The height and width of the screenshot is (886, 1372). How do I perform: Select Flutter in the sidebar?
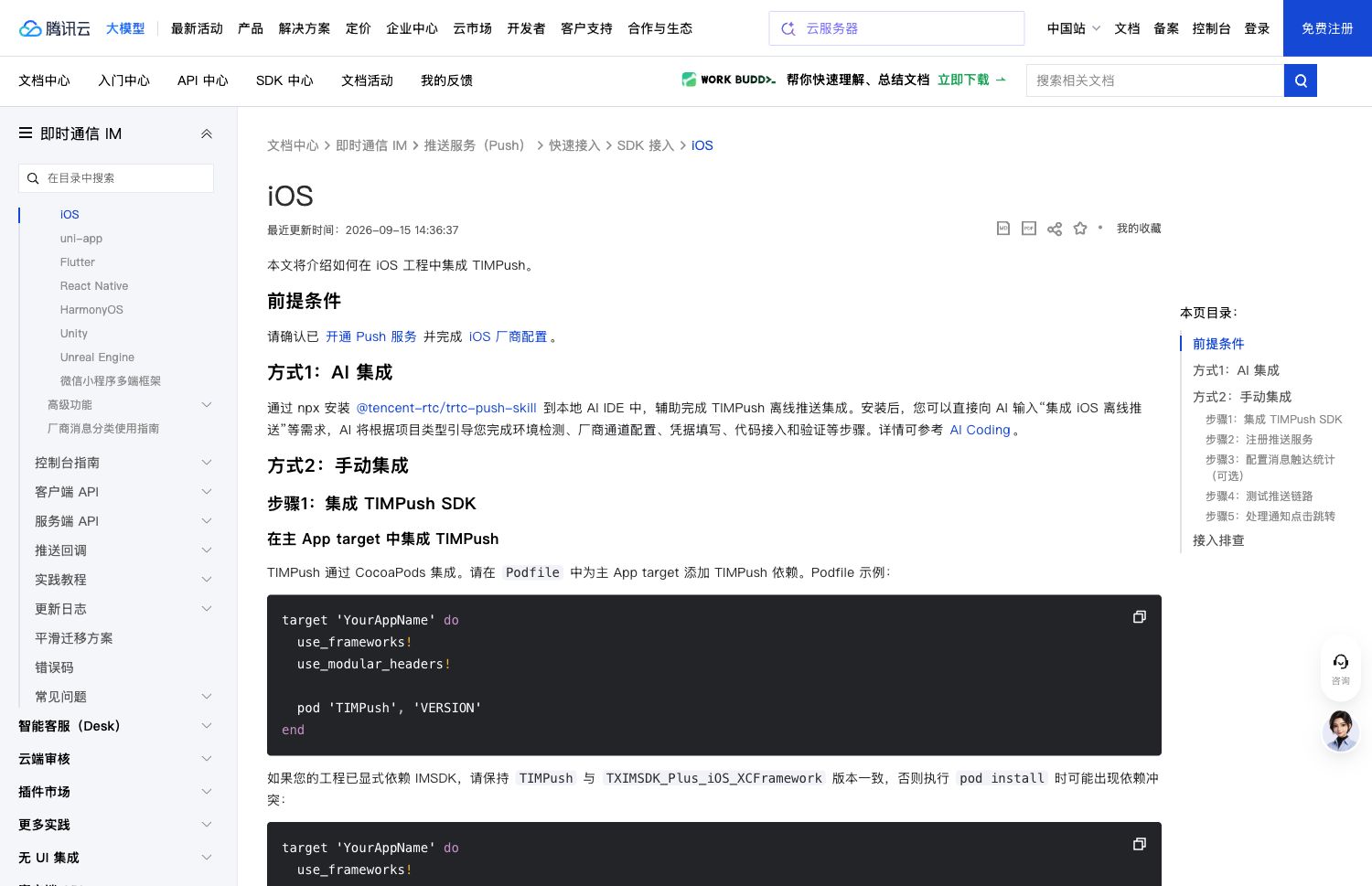(78, 262)
